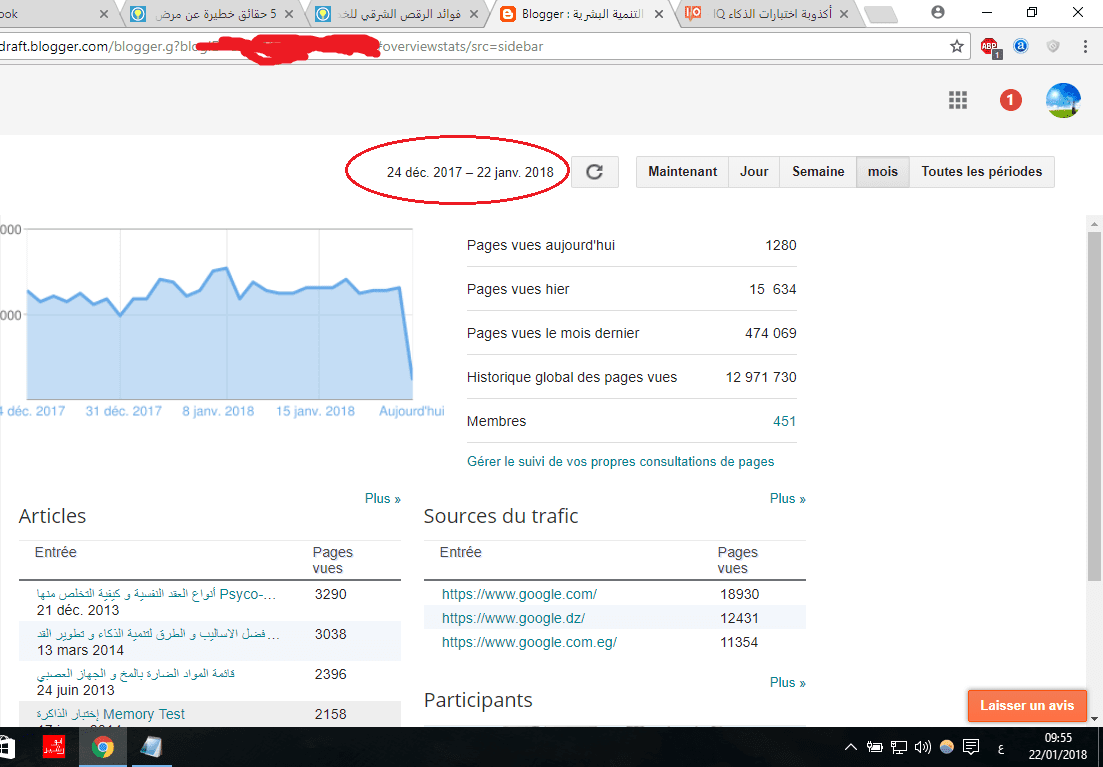The image size is (1103, 767).
Task: Click 'Pages vues le mois dernier' value
Action: coord(771,334)
